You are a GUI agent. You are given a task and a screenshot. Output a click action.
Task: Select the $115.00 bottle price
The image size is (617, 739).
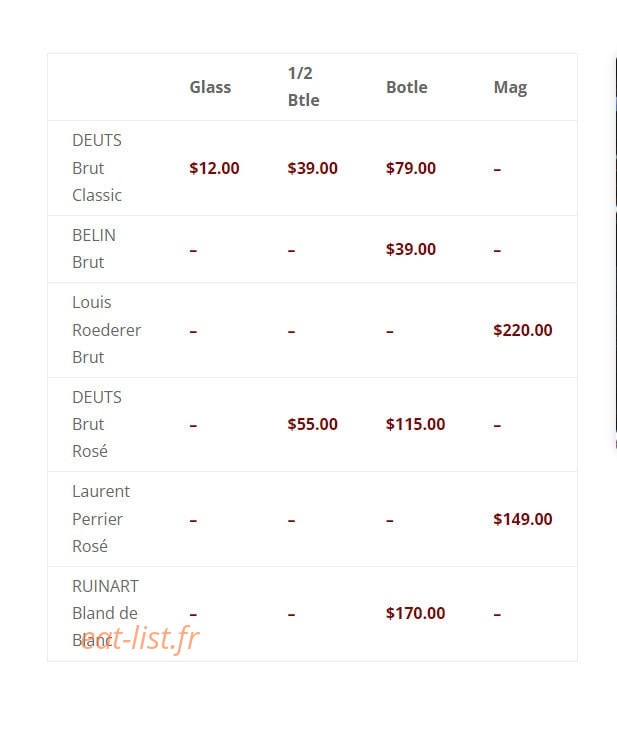click(415, 424)
